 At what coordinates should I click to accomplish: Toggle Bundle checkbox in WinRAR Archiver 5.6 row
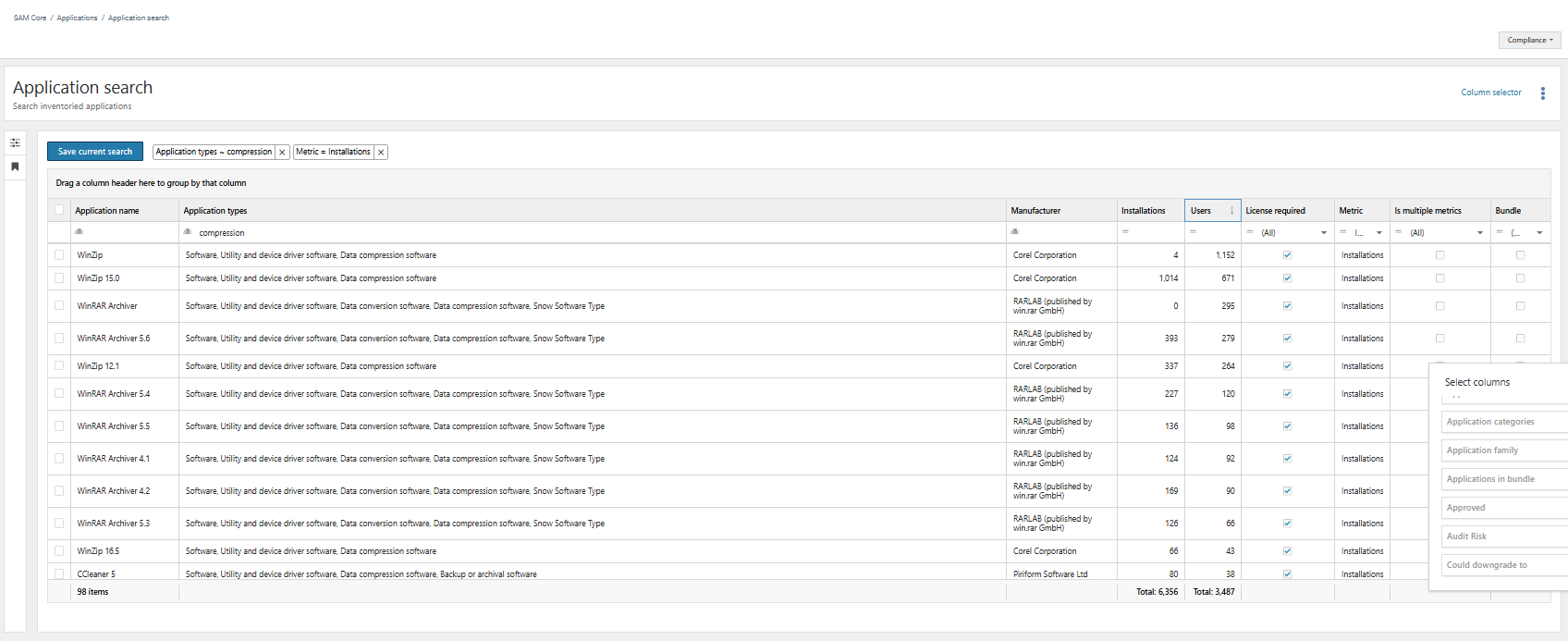1520,339
